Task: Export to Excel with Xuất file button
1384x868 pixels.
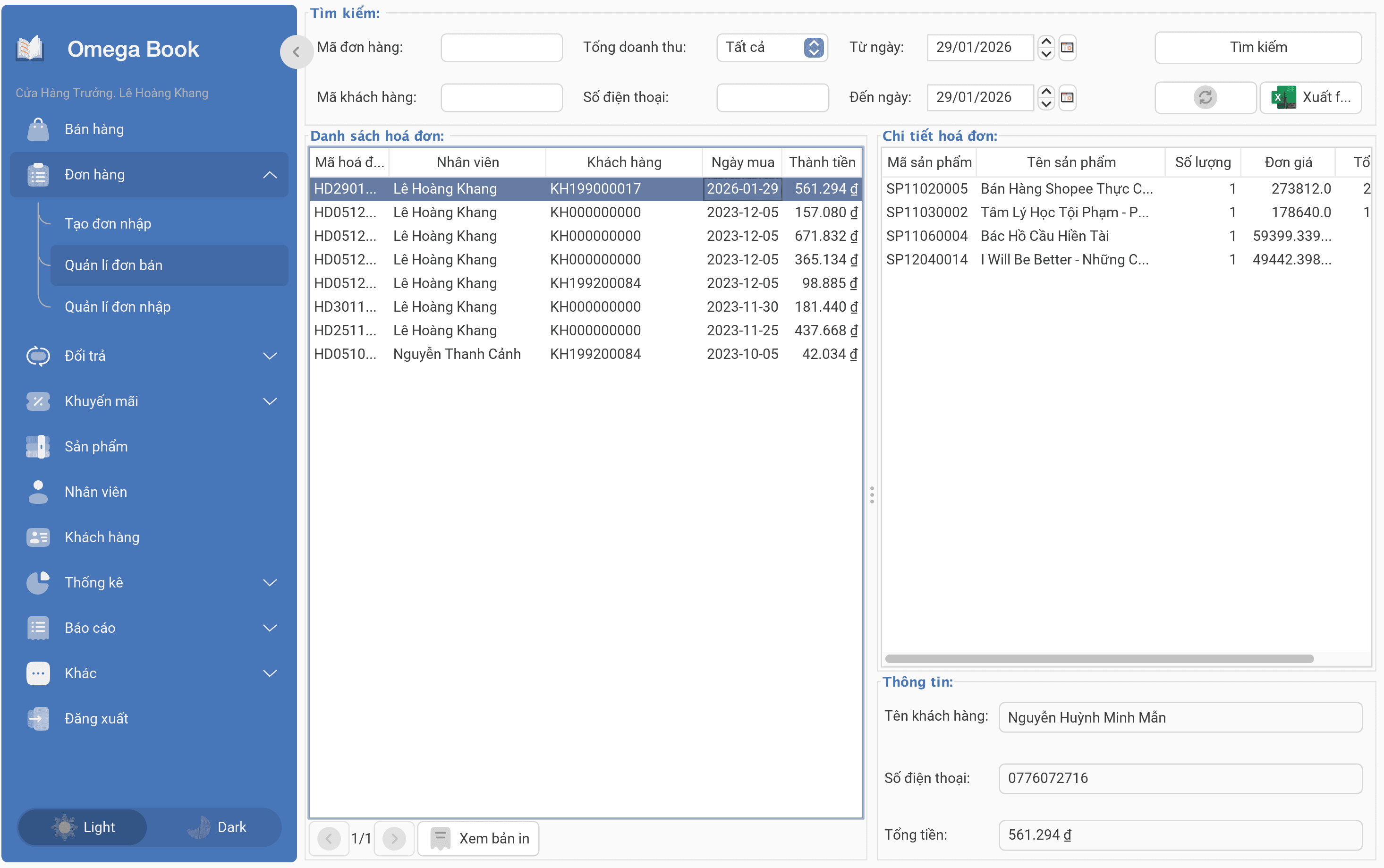Action: [x=1310, y=97]
